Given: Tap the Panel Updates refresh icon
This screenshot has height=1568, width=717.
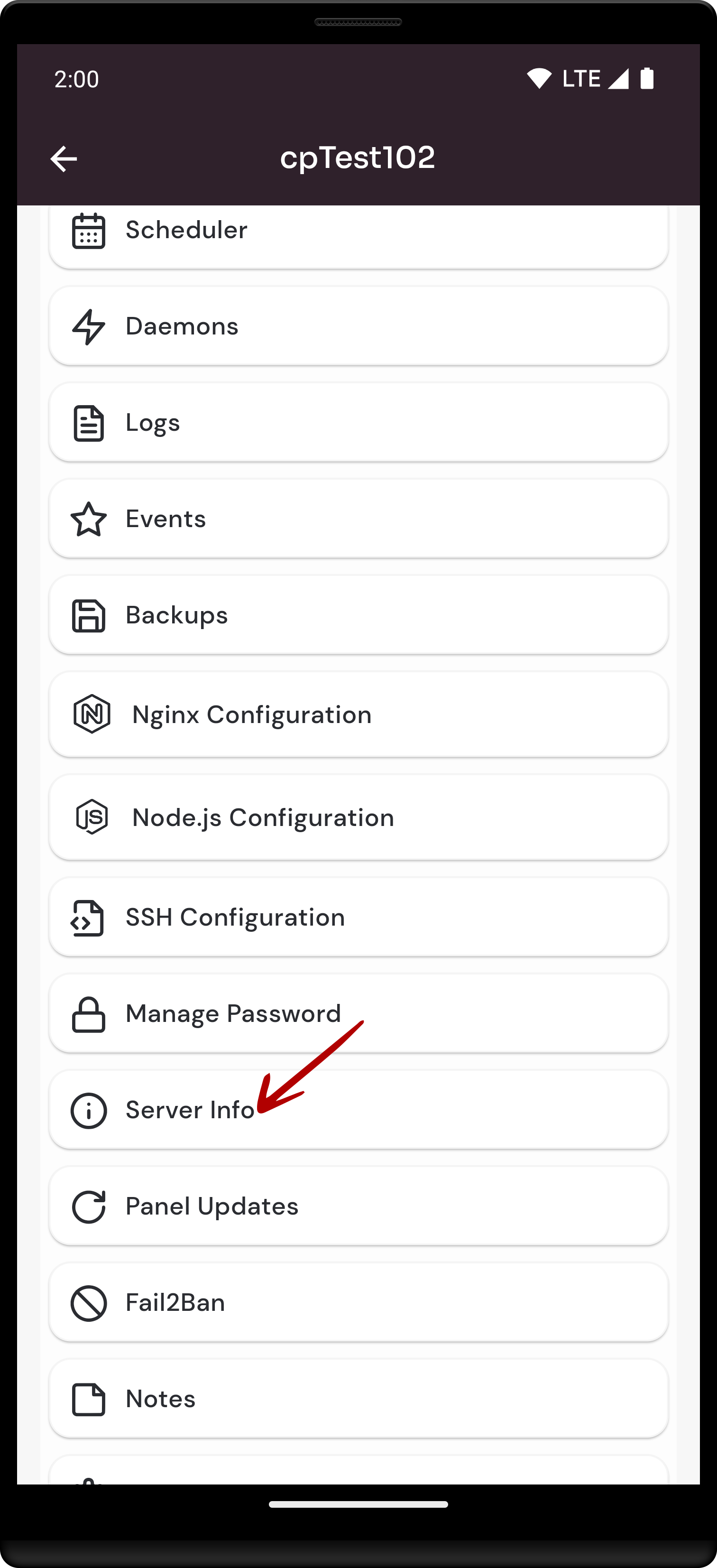Looking at the screenshot, I should 89,1206.
